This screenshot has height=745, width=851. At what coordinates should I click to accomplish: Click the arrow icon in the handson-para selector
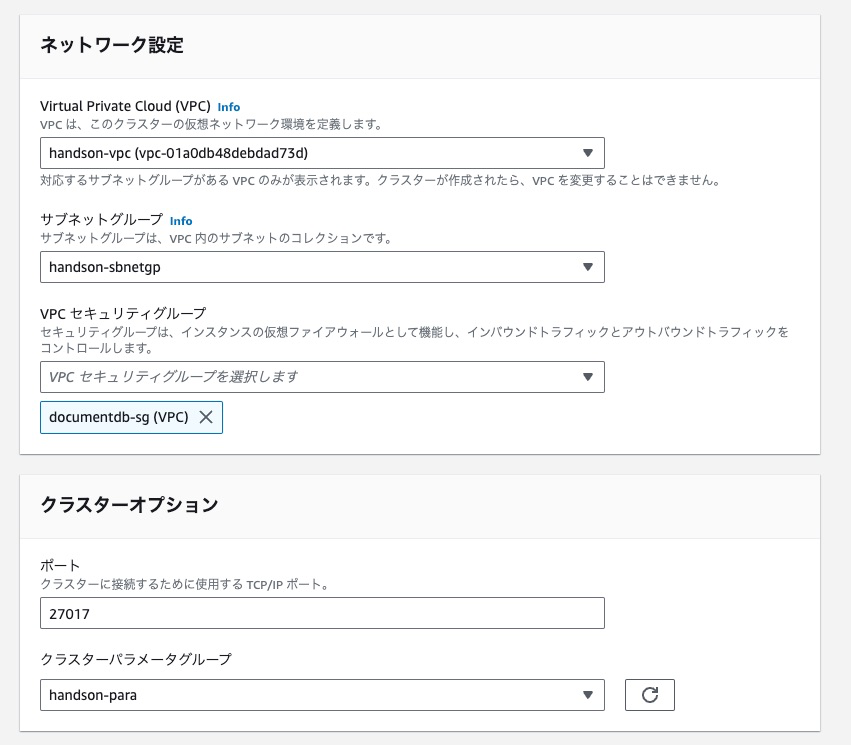(587, 695)
